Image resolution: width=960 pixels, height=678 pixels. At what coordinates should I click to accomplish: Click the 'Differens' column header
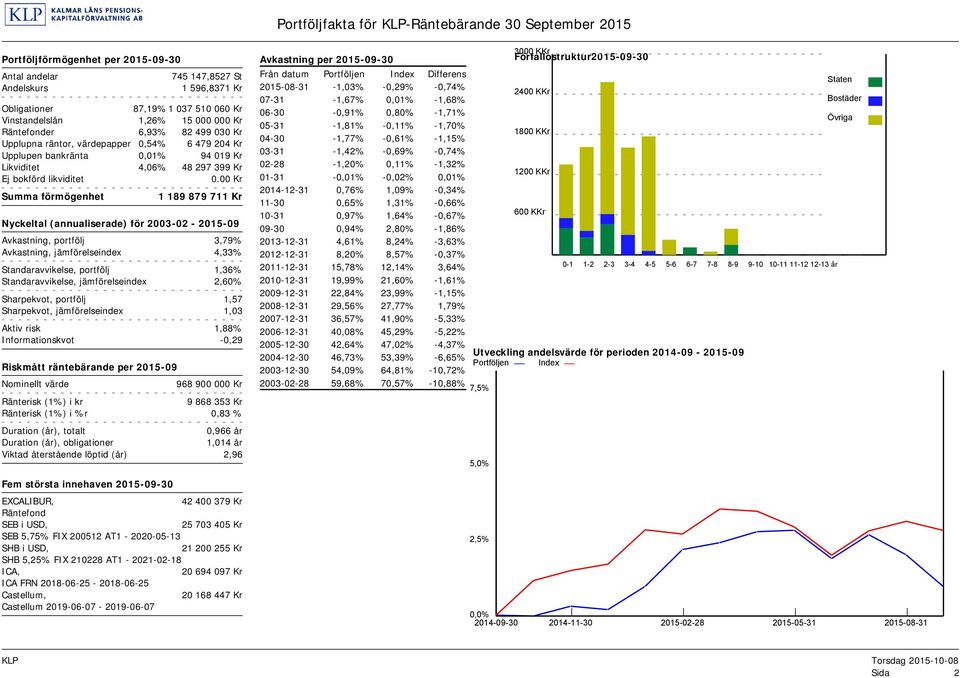click(x=447, y=74)
